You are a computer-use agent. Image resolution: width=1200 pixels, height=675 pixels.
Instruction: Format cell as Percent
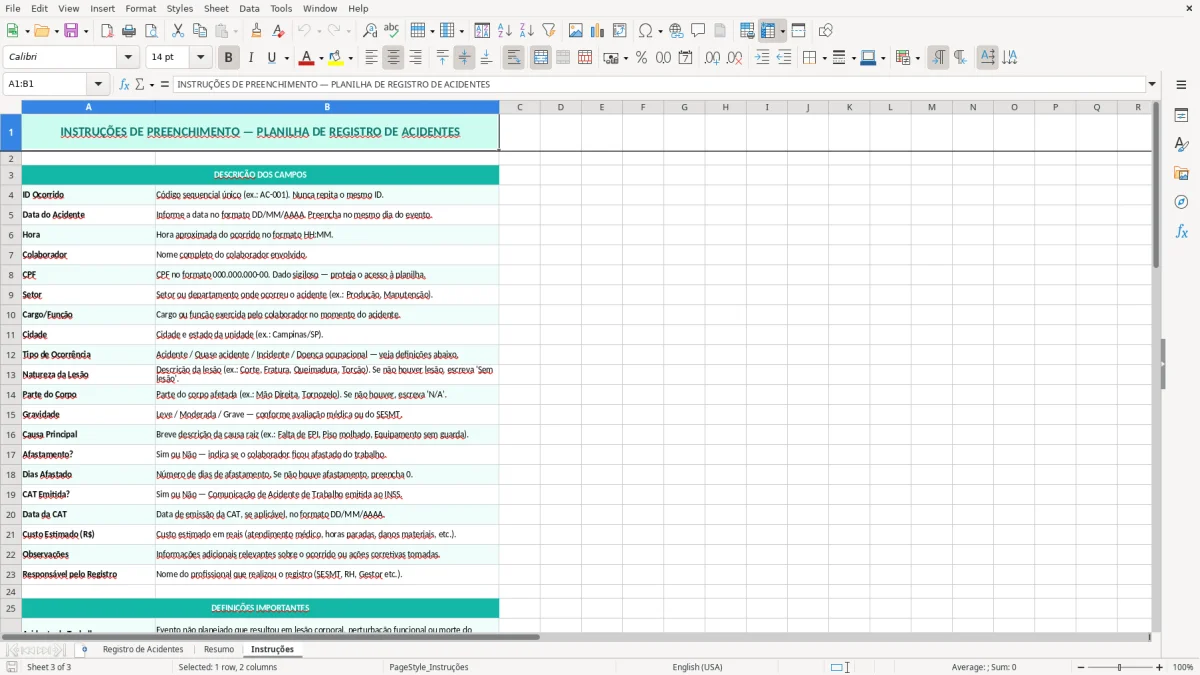tap(642, 58)
